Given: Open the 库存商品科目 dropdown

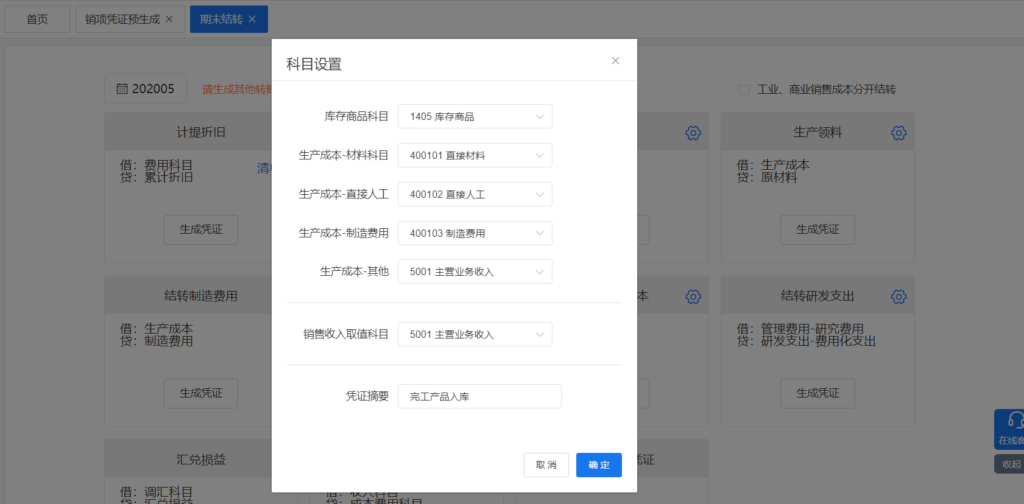Looking at the screenshot, I should click(x=475, y=117).
